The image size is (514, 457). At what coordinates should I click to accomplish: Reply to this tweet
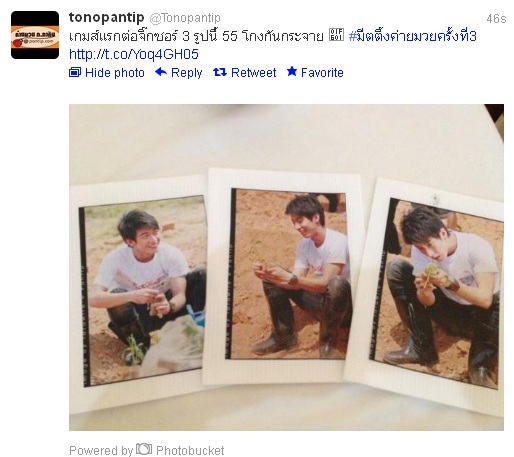click(186, 73)
